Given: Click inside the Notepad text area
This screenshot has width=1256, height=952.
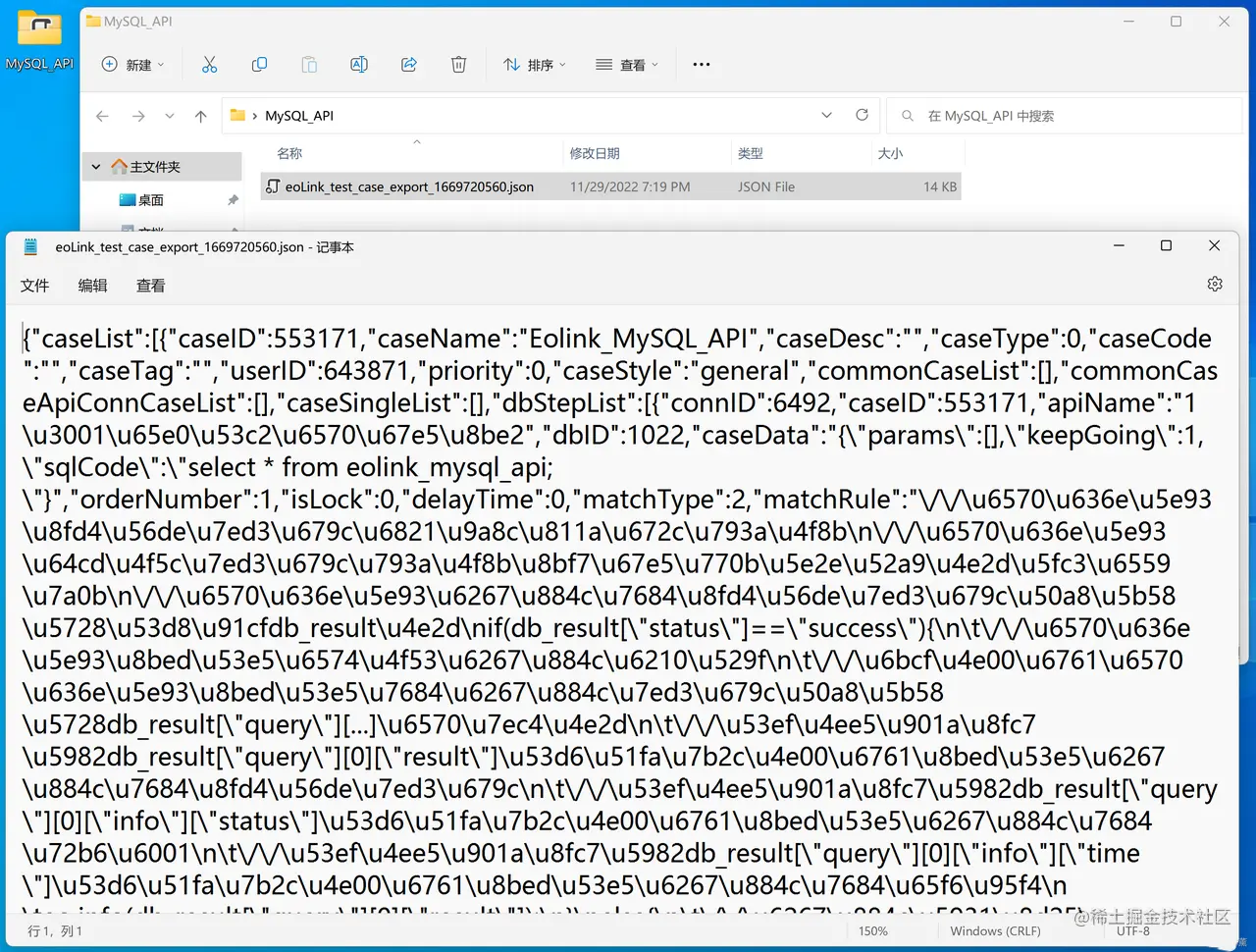Looking at the screenshot, I should pos(622,608).
